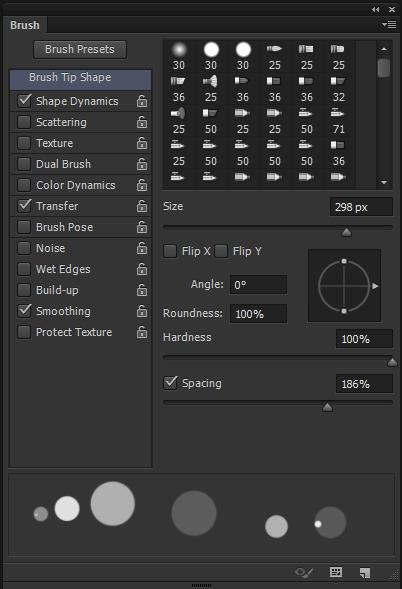This screenshot has width=402, height=589.
Task: Toggle the live tip brush preview icon
Action: click(x=304, y=572)
